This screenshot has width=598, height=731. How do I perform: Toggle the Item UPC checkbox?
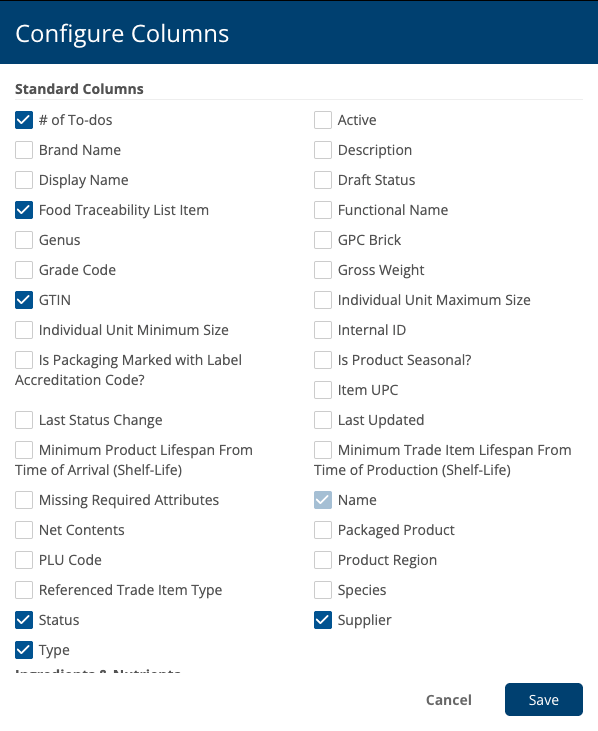(x=323, y=390)
